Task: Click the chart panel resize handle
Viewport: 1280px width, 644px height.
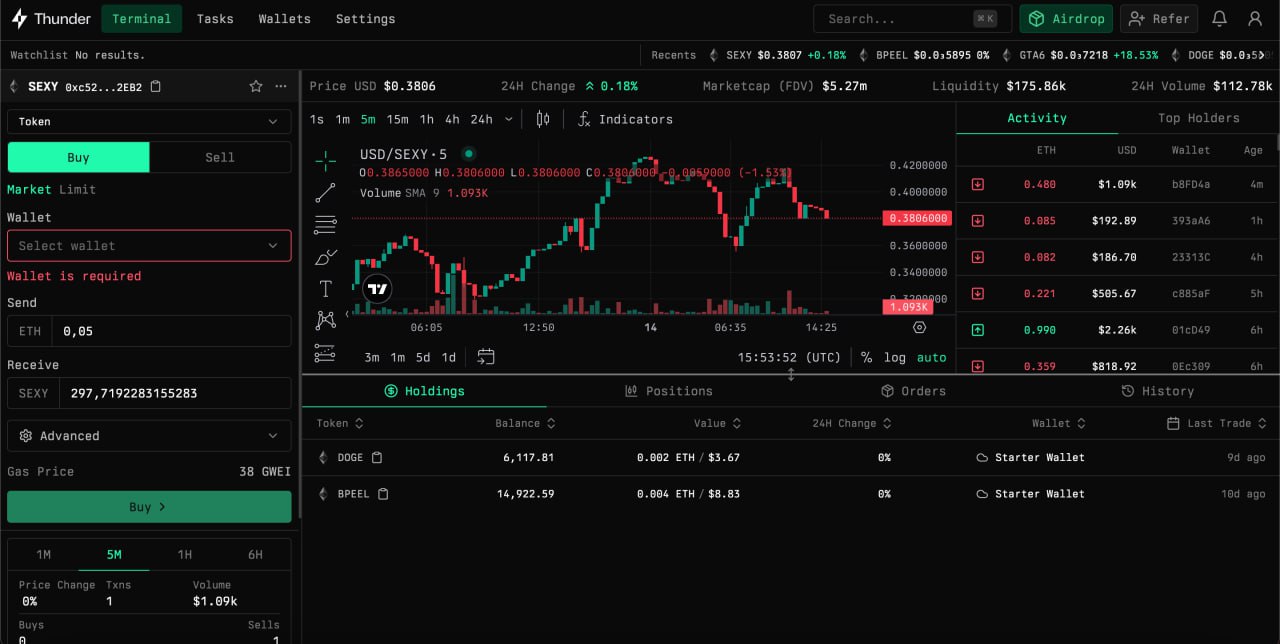Action: click(x=791, y=375)
